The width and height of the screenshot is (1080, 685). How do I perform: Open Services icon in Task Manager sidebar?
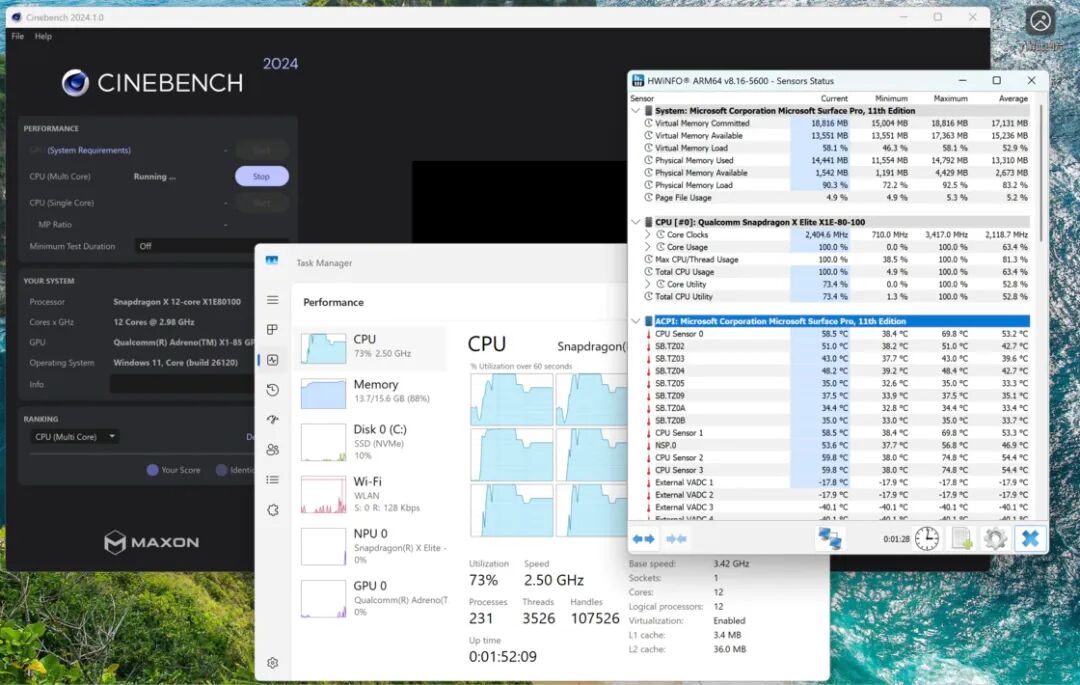[273, 510]
